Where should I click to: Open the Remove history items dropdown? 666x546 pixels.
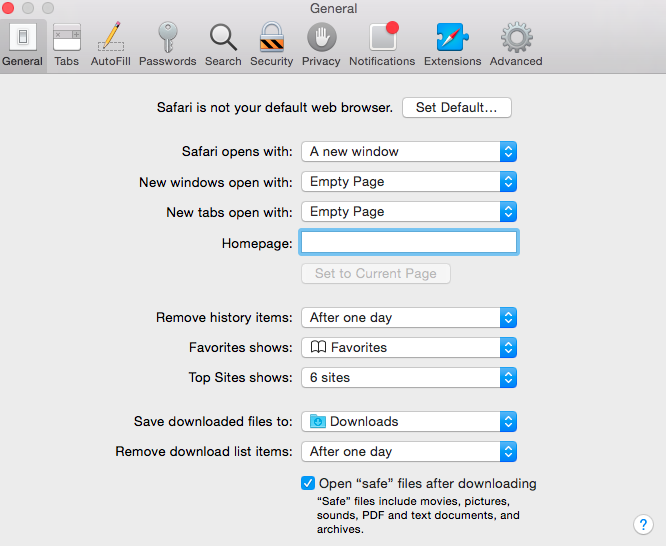tap(409, 318)
